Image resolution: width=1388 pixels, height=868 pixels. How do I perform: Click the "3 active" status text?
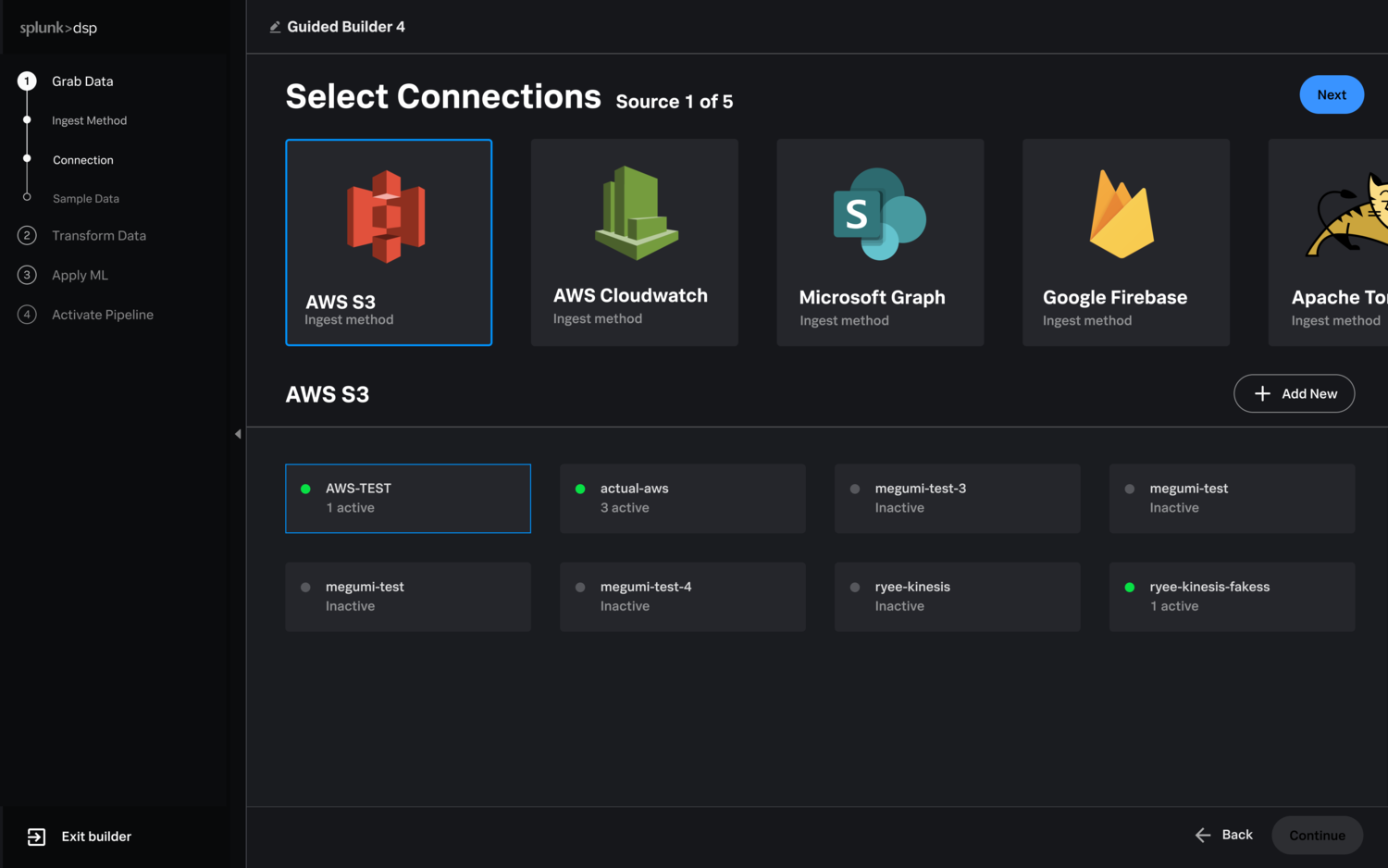click(x=625, y=508)
